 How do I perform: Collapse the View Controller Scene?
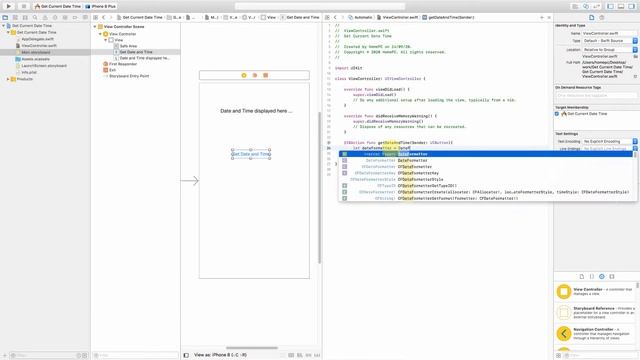point(95,27)
